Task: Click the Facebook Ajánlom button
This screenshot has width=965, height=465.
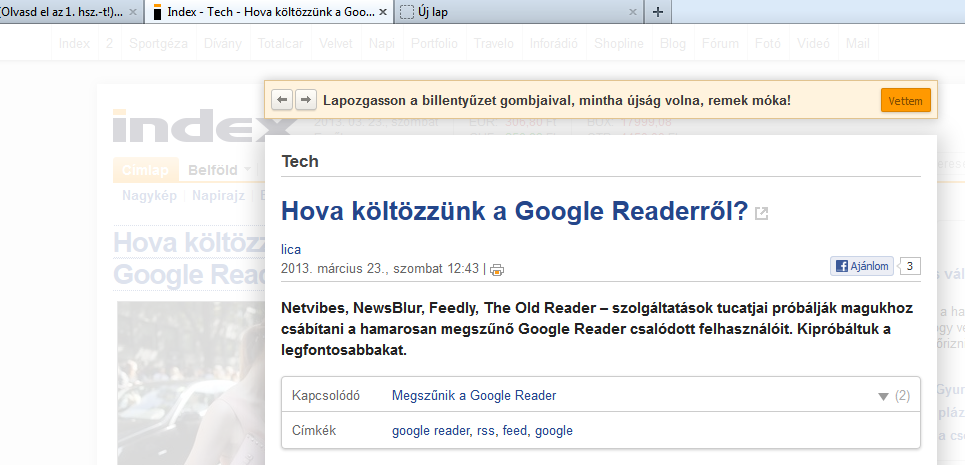Action: (862, 266)
